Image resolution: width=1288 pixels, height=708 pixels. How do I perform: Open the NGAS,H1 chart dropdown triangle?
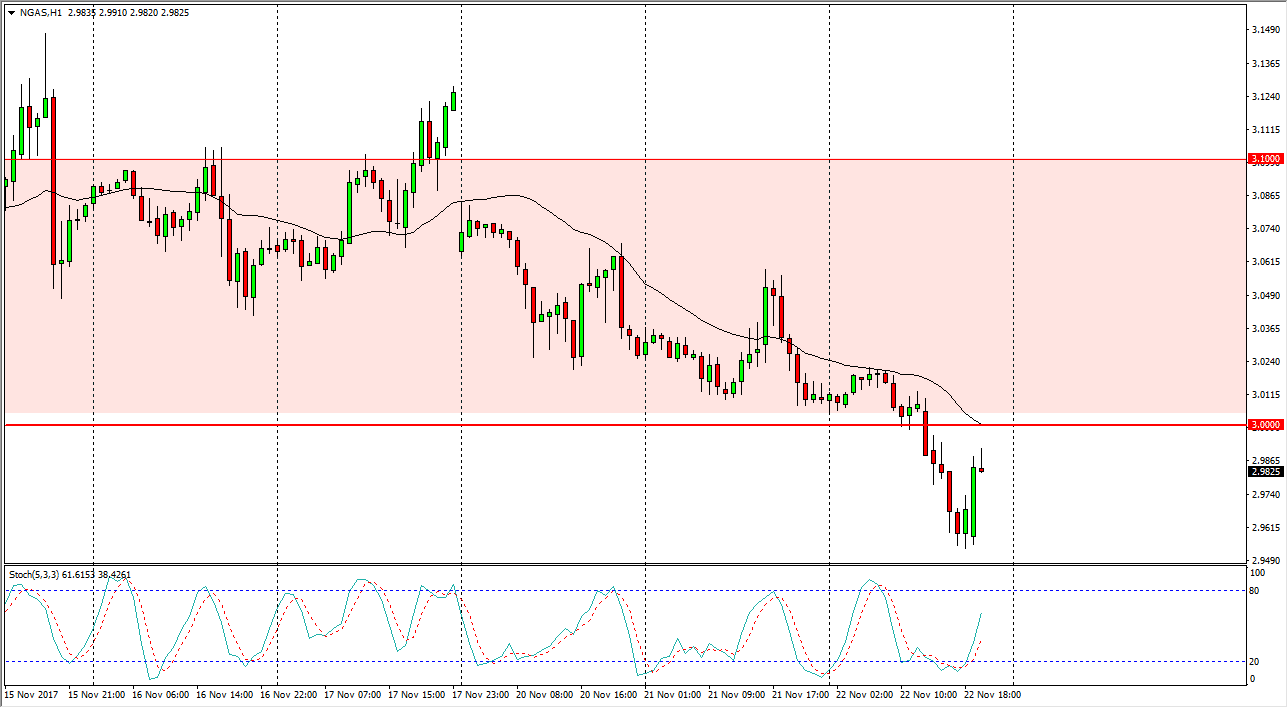coord(10,14)
